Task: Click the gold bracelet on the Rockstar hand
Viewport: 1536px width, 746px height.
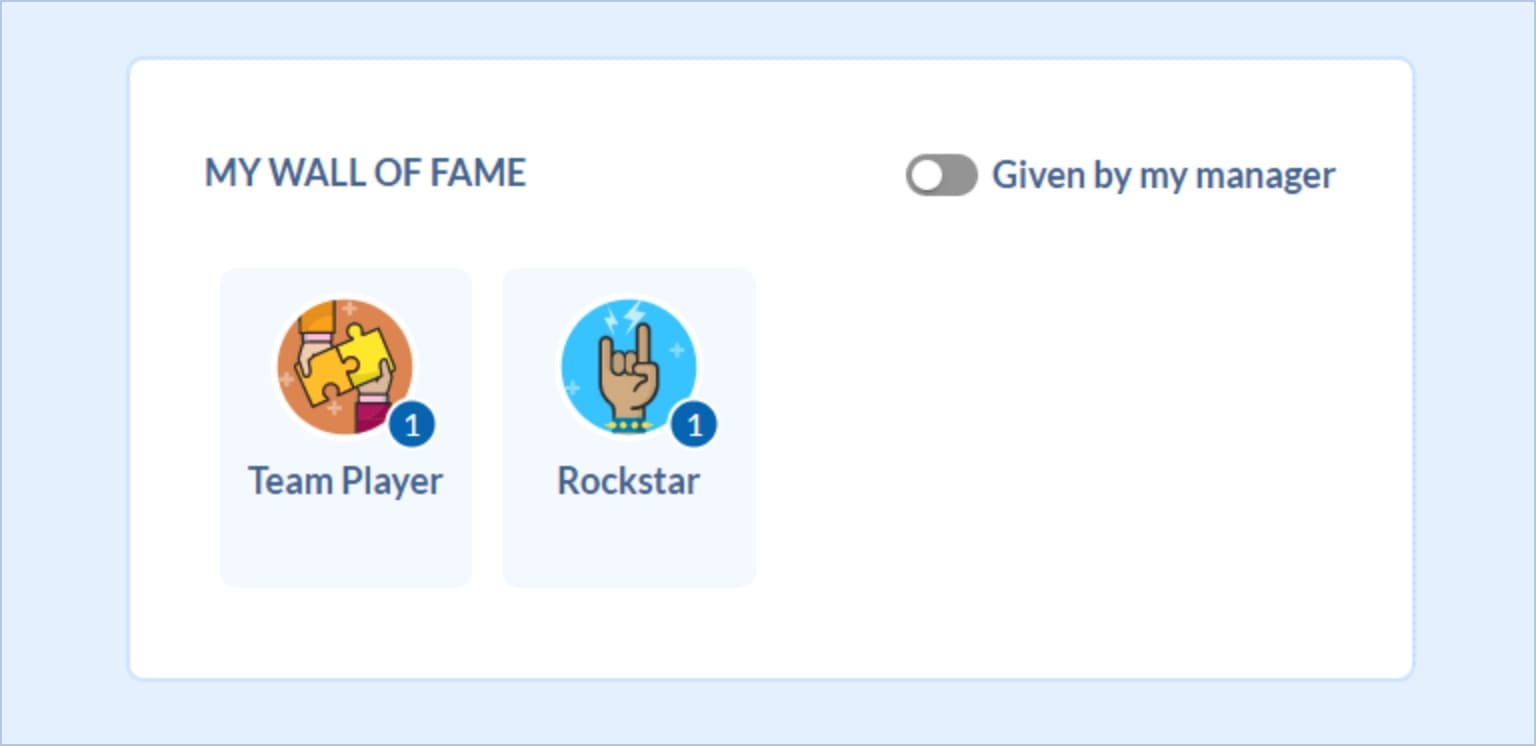Action: coord(626,425)
